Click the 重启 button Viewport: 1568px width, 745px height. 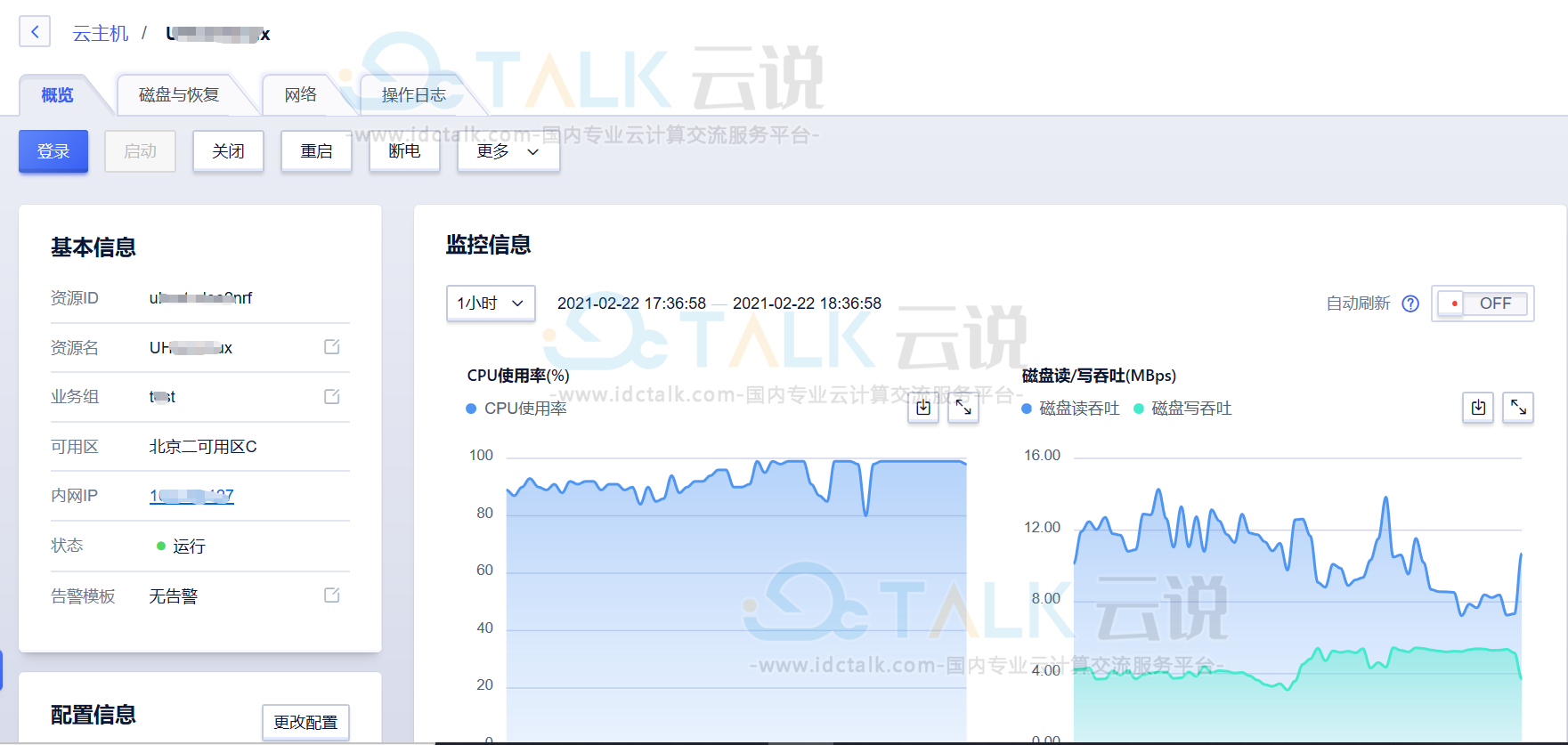316,151
